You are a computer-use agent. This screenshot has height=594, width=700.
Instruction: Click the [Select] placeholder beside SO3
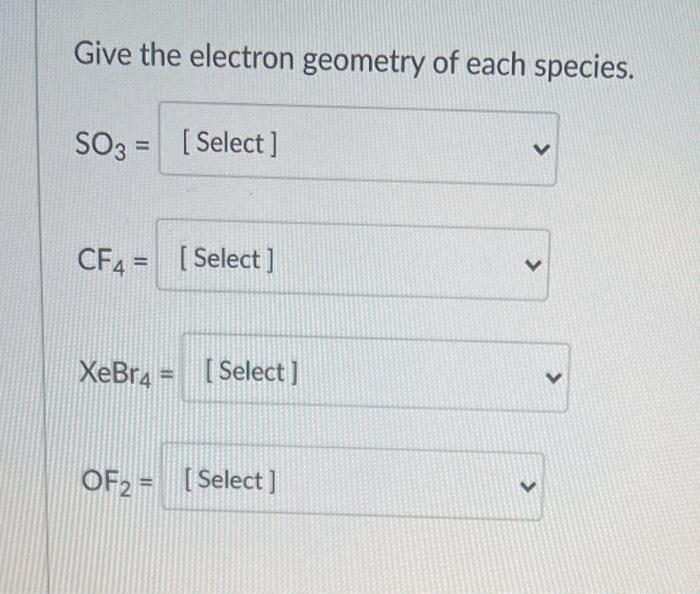point(230,143)
